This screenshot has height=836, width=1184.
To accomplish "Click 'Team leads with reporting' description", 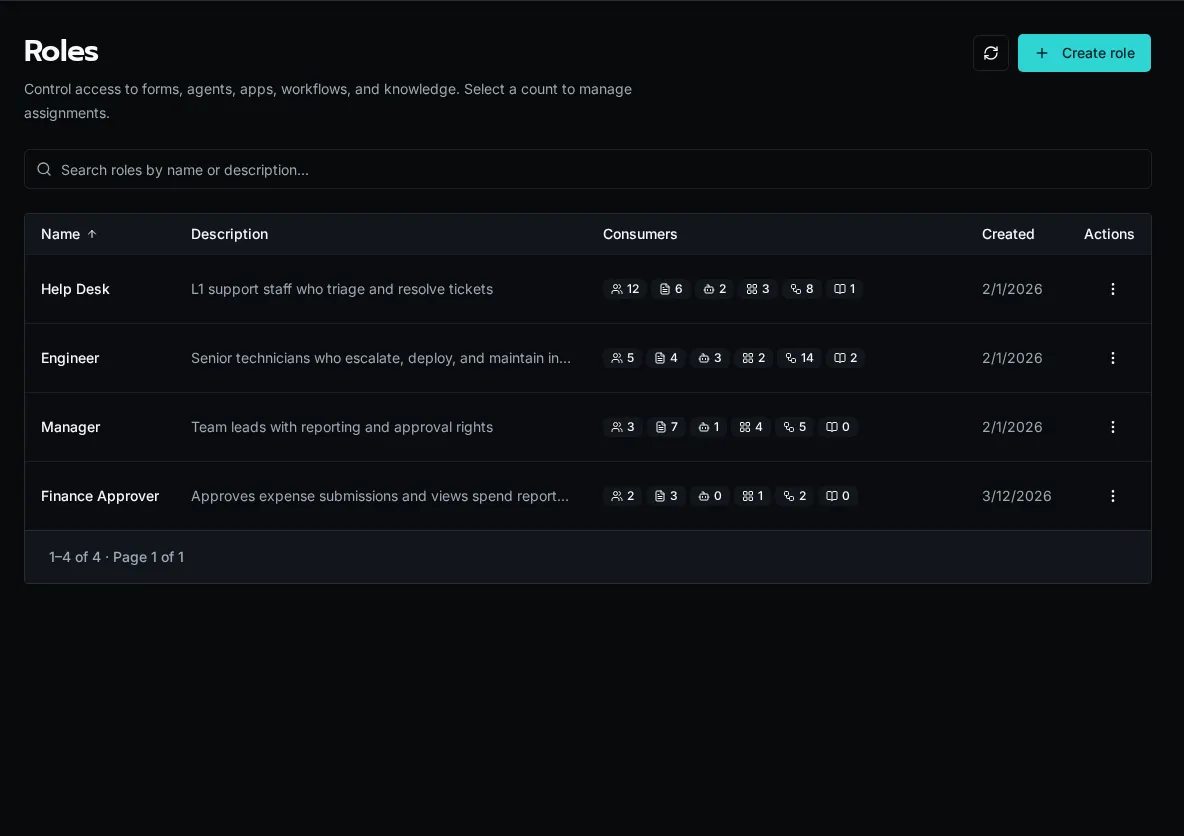I will (341, 427).
